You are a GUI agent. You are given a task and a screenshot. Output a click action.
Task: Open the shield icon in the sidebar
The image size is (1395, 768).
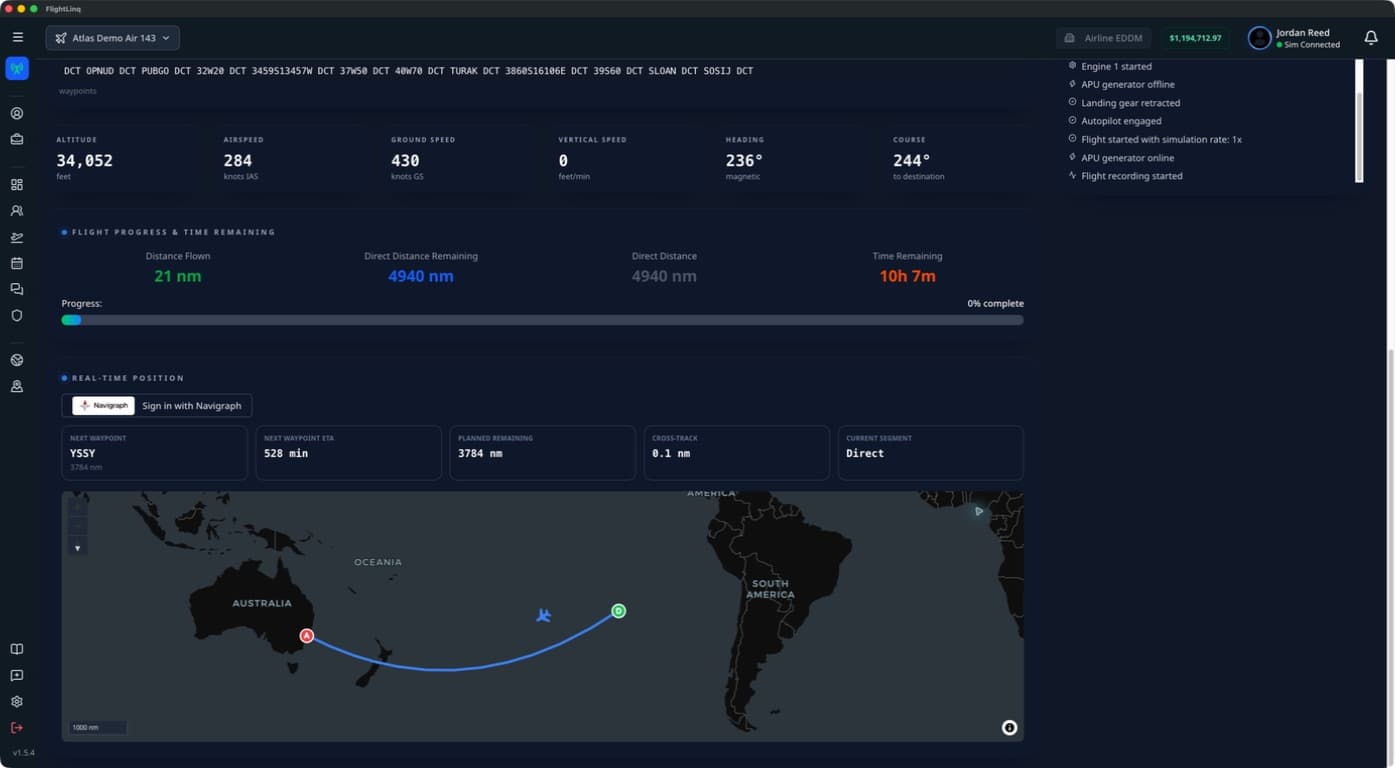click(x=17, y=315)
